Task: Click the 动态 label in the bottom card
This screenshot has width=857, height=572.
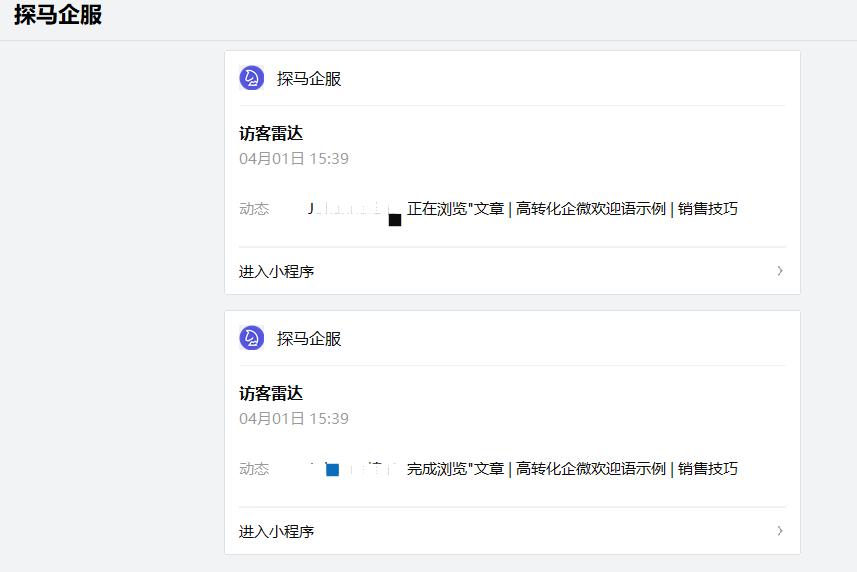Action: 254,469
